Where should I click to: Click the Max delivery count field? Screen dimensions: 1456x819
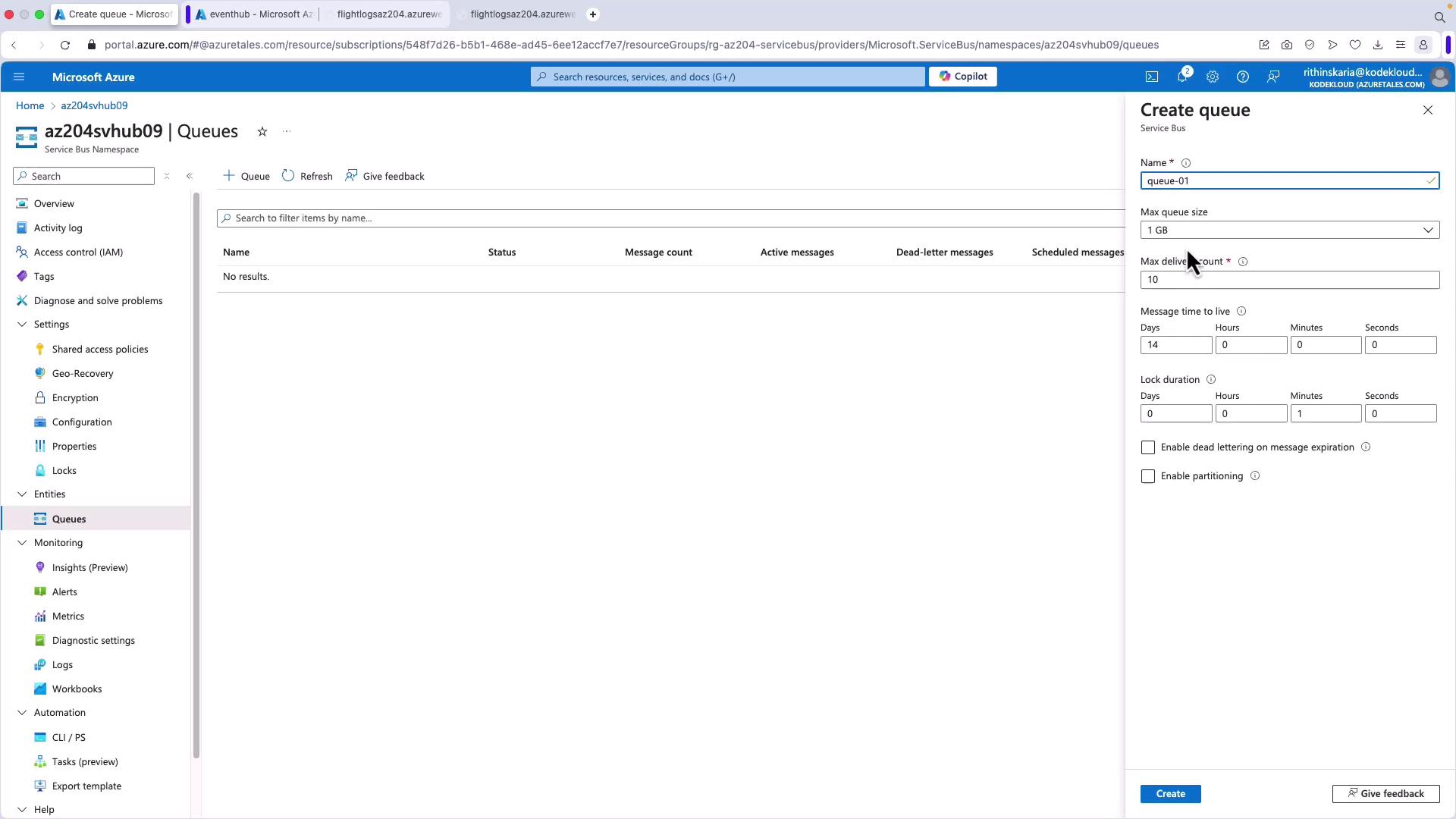(x=1289, y=280)
